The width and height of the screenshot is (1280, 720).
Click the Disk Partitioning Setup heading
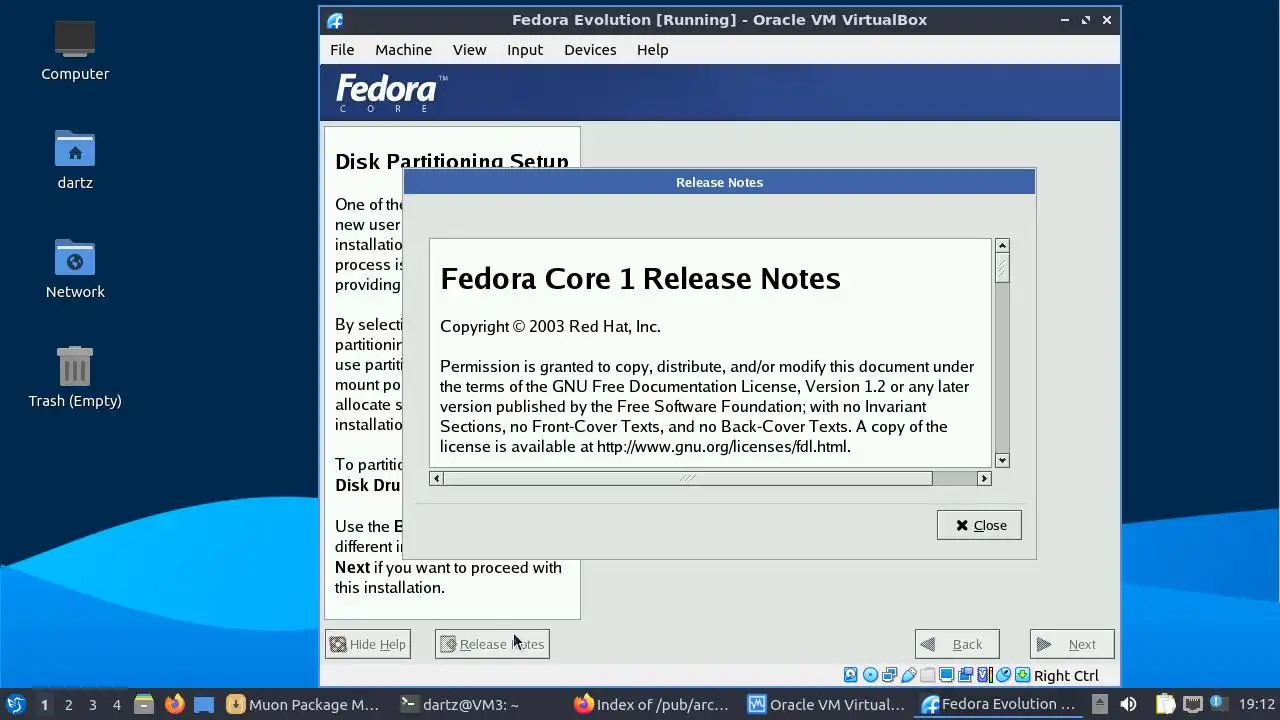pos(452,161)
